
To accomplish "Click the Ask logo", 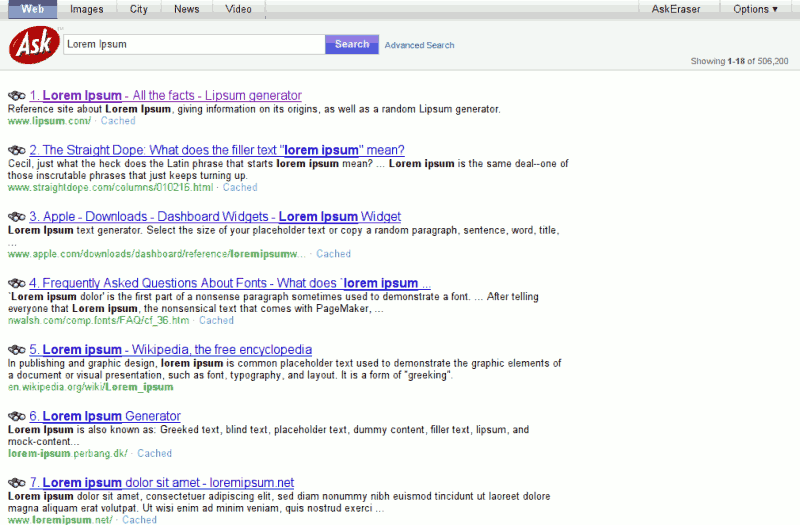I will tap(34, 45).
